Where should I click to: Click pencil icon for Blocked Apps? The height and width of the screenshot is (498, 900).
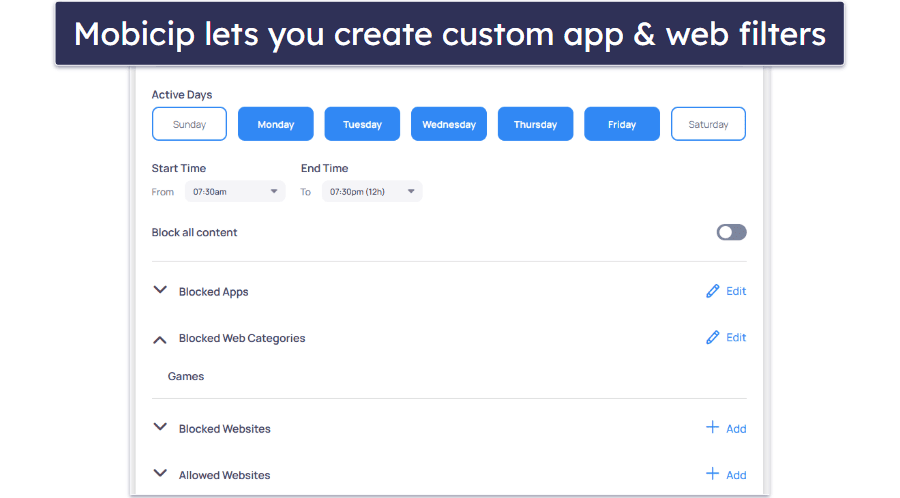click(712, 291)
